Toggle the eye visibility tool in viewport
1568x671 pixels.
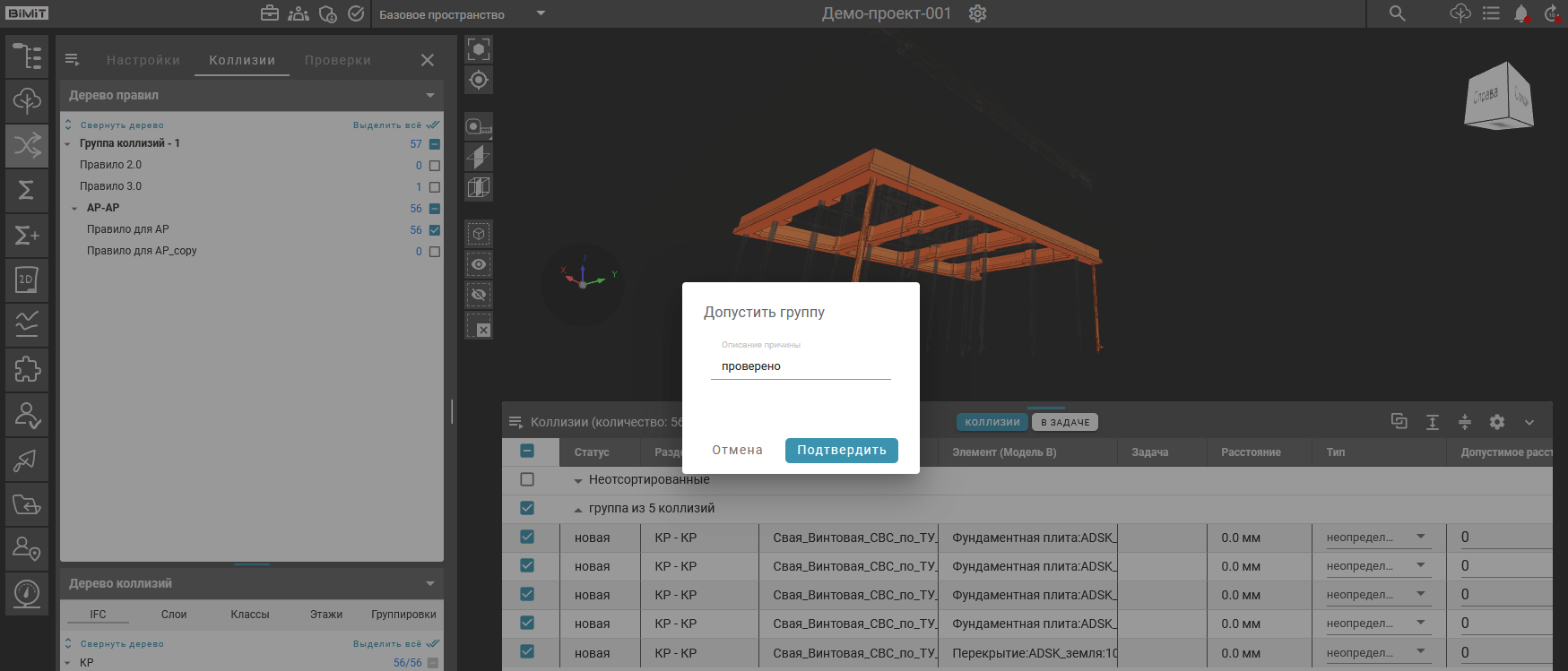479,264
